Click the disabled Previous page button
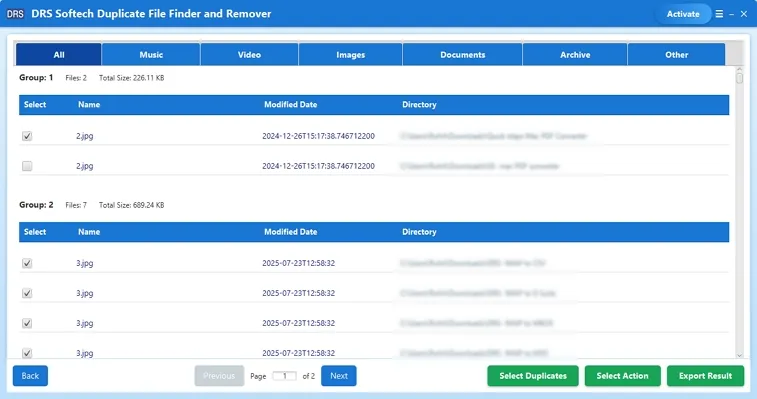757x399 pixels. point(219,376)
